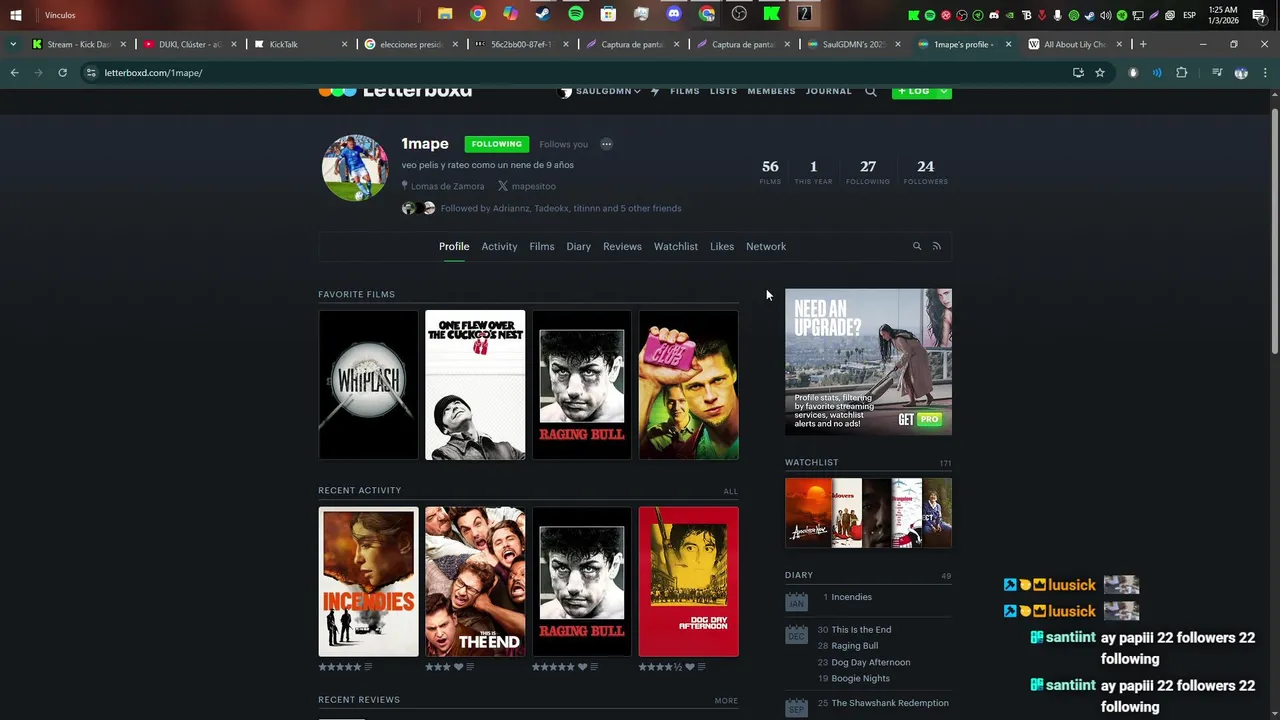View site information icon in address bar
Image resolution: width=1280 pixels, height=720 pixels.
(91, 73)
